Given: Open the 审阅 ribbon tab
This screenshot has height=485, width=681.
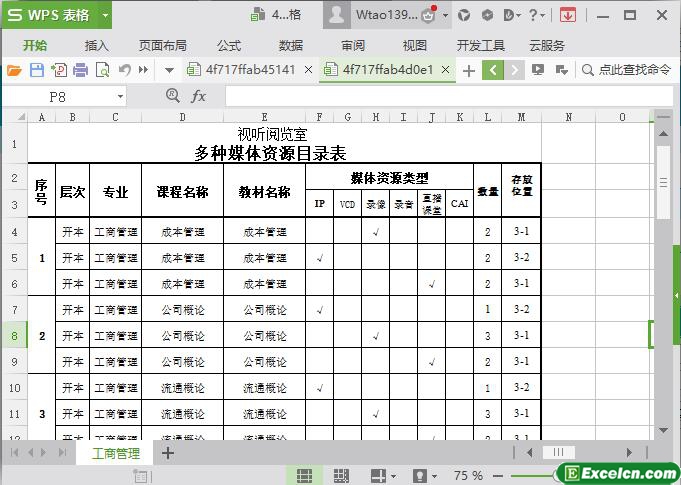Looking at the screenshot, I should (353, 45).
